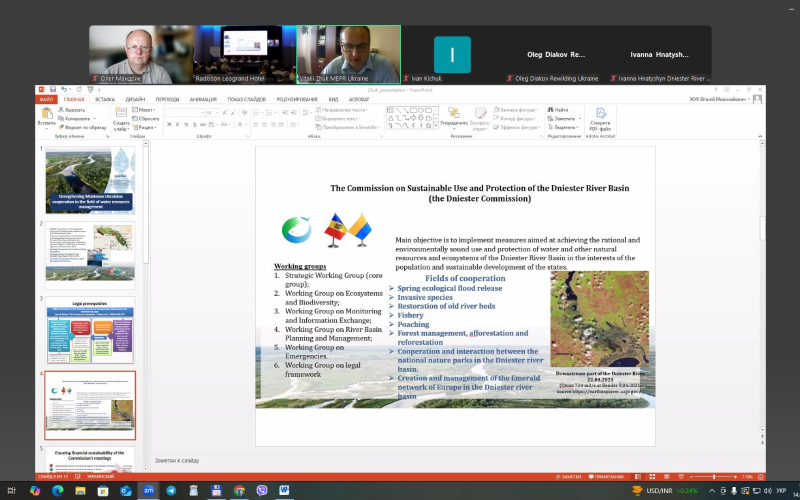
Task: Click the Fit slide to window icon
Action: point(760,477)
